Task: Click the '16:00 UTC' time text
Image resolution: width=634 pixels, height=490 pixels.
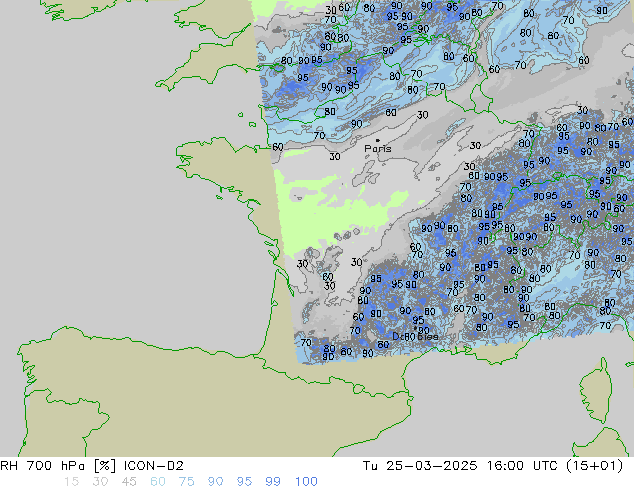Action: [524, 466]
